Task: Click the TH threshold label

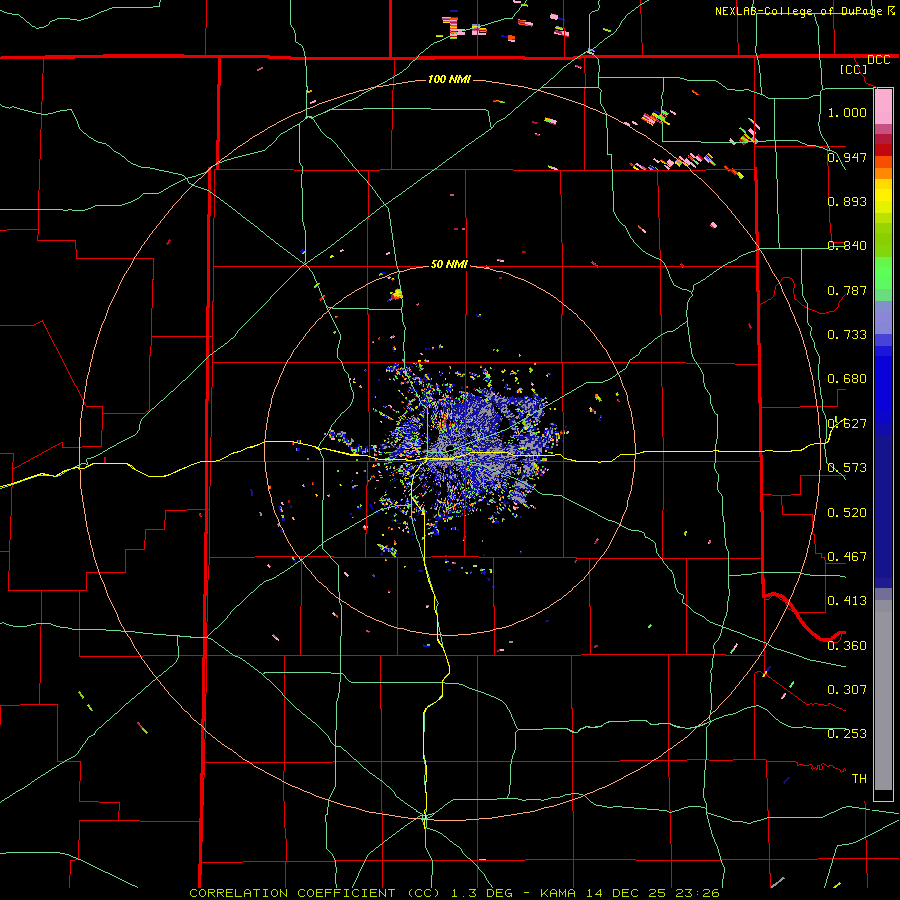Action: tap(859, 779)
